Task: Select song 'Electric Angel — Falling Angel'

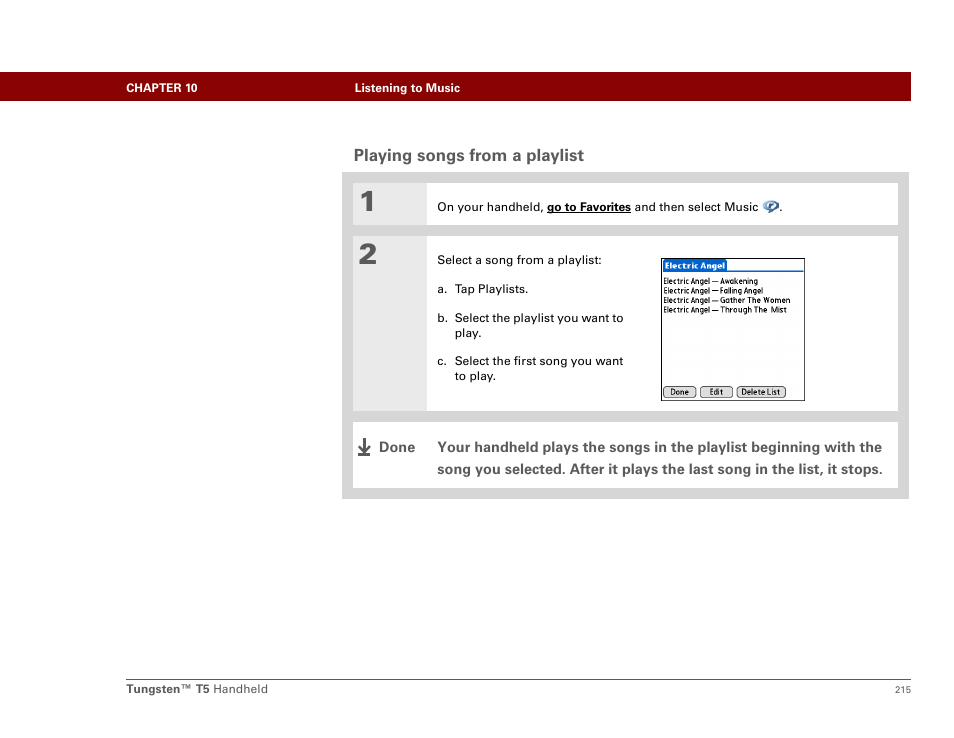Action: pos(713,291)
